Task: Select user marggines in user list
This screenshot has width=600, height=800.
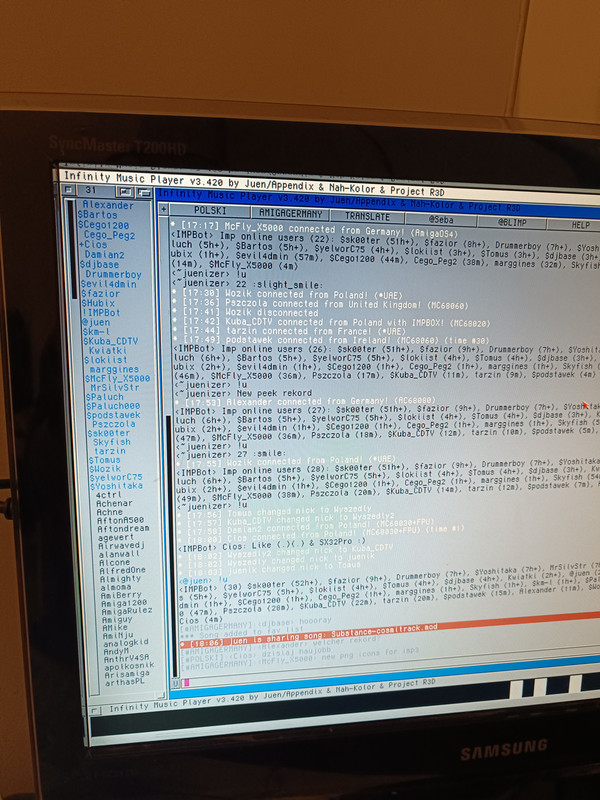Action: [x=114, y=368]
